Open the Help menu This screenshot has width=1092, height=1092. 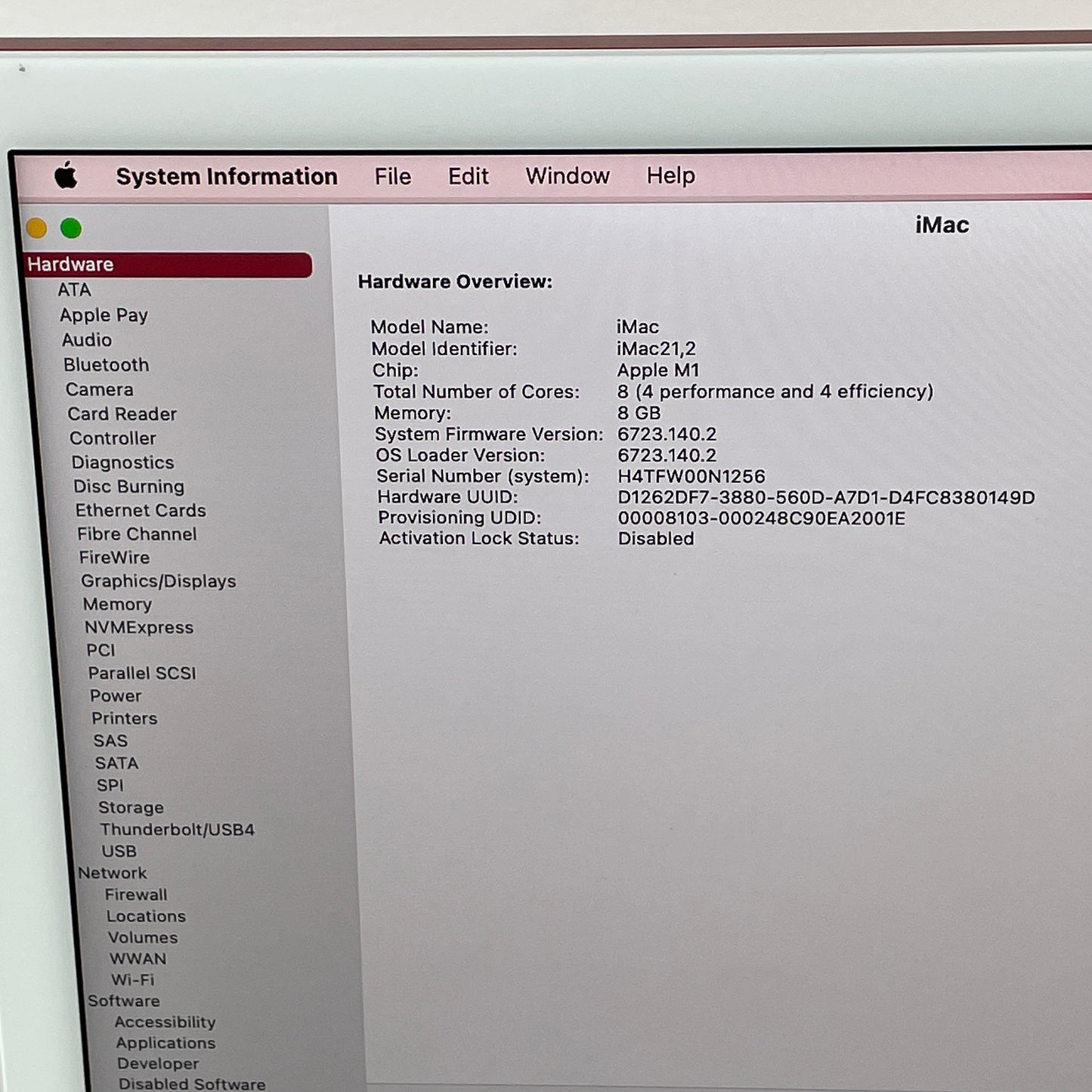click(669, 175)
